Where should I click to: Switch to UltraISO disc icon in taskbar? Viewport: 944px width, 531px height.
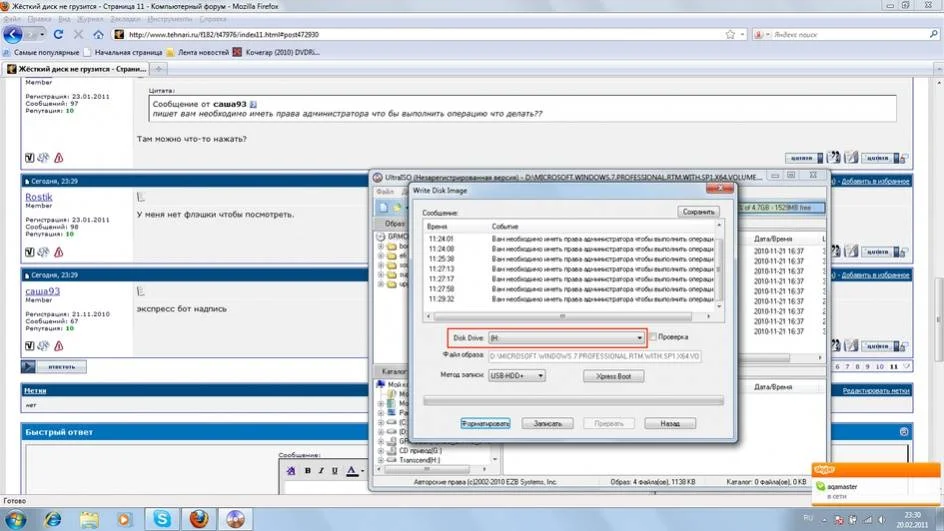[x=235, y=519]
